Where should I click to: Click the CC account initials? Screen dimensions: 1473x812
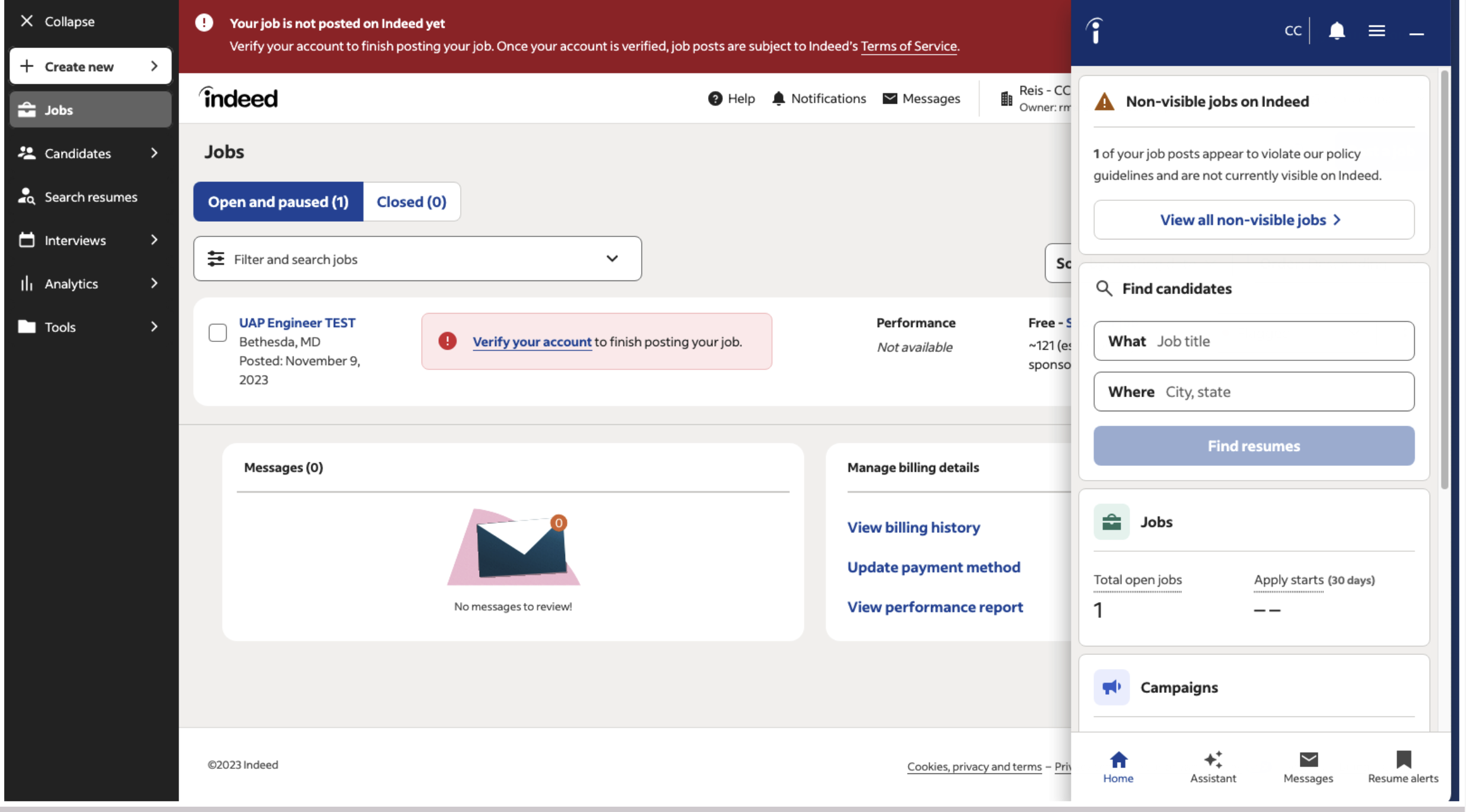tap(1293, 31)
